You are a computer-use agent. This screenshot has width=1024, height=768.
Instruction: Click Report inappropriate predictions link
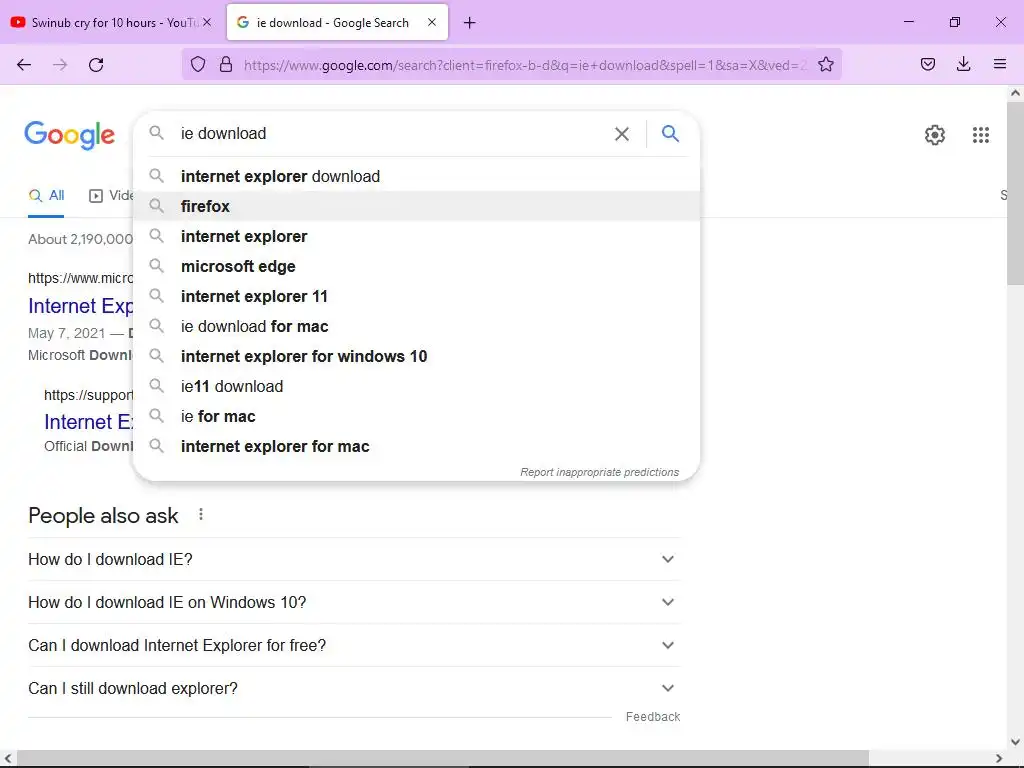click(x=599, y=472)
